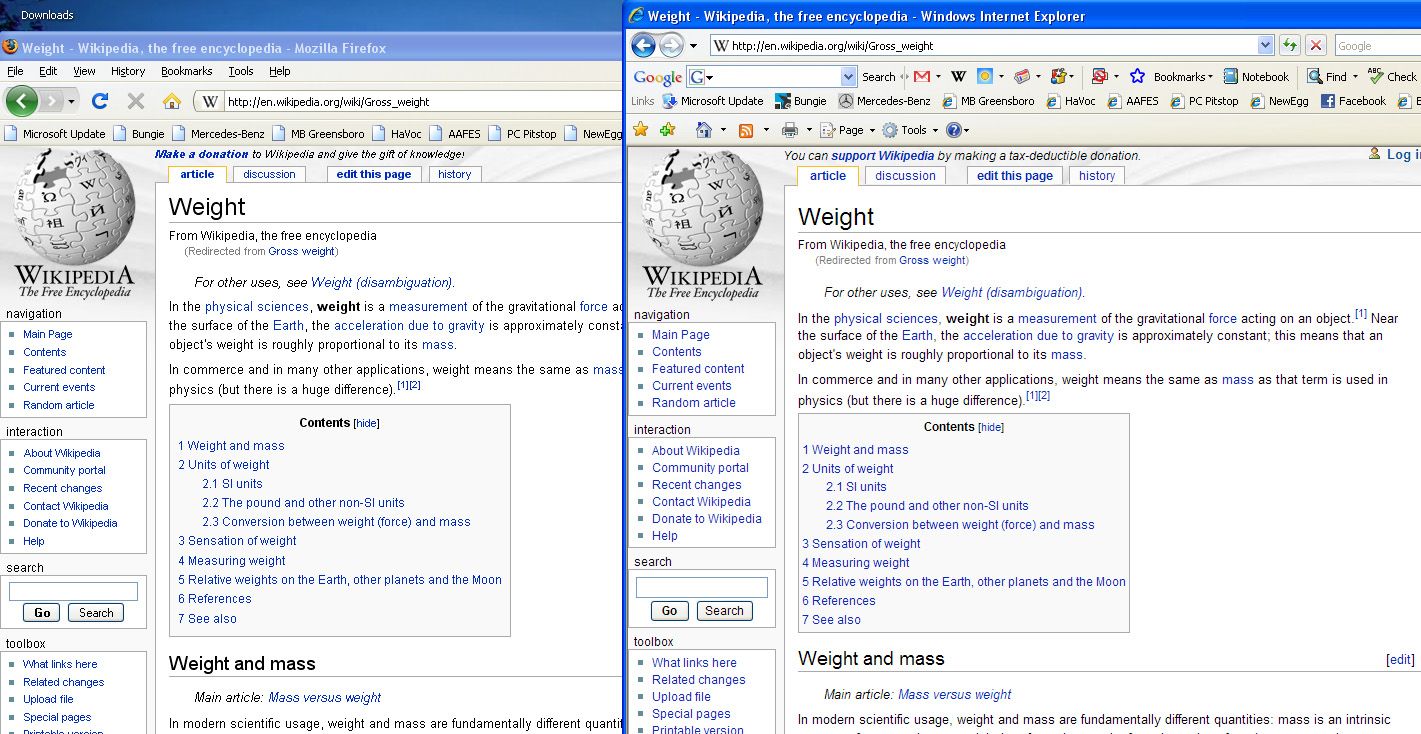This screenshot has height=734, width=1421.
Task: Open Firefox back/forward history dropdown arrow
Action: [71, 101]
